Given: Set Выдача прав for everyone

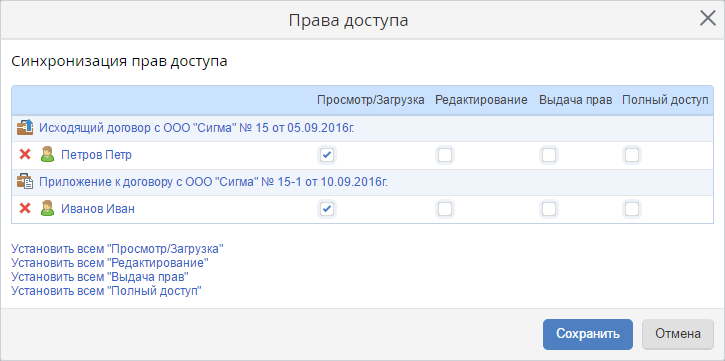Looking at the screenshot, I should point(100,277).
